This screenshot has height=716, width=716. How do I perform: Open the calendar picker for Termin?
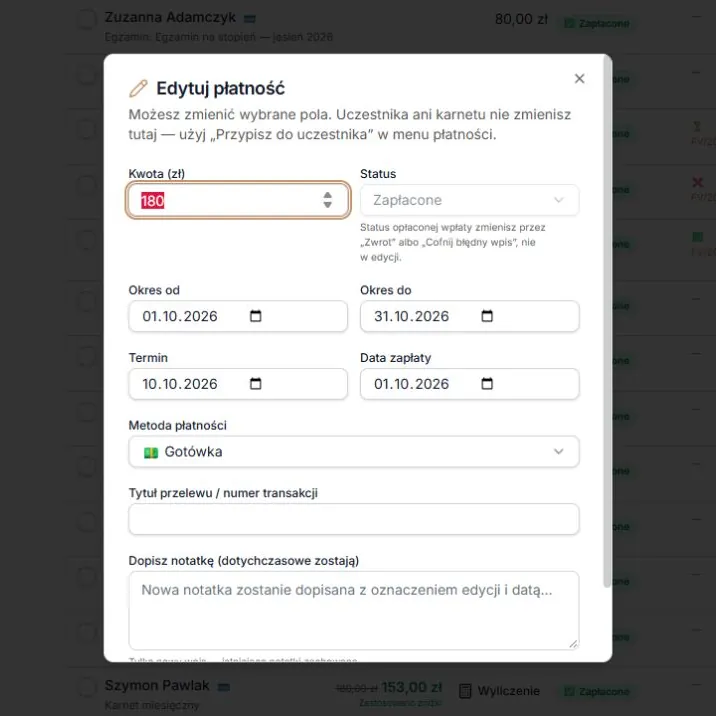coord(256,384)
